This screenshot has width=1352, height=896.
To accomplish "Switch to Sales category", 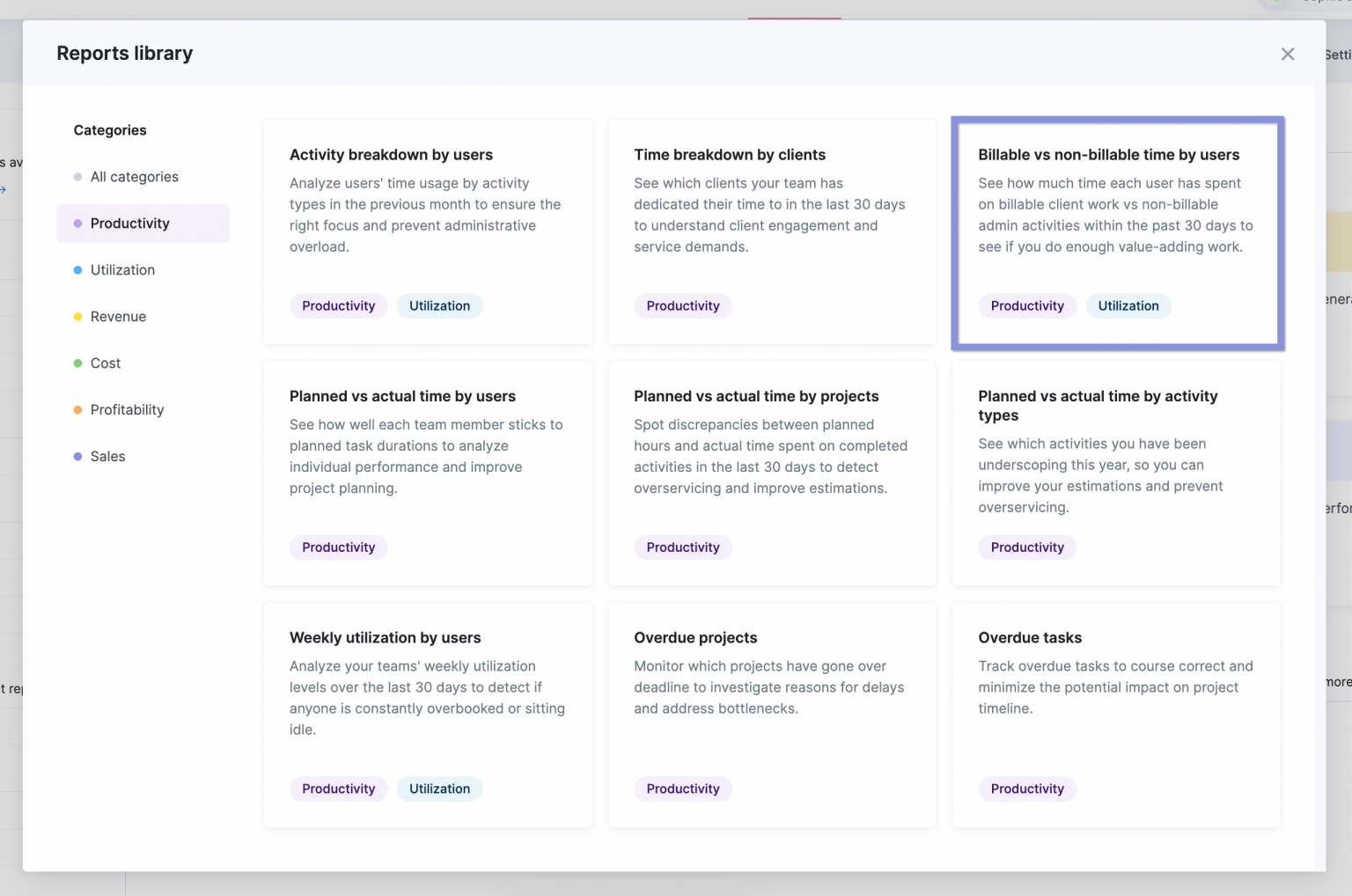I will click(x=107, y=457).
